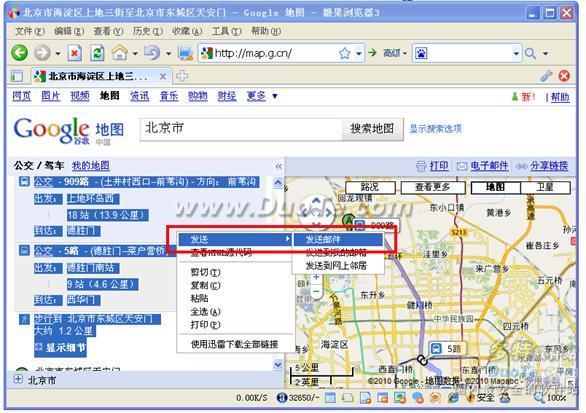586x413 pixels.
Task: Click the 5路 bus label on map
Action: (x=447, y=349)
